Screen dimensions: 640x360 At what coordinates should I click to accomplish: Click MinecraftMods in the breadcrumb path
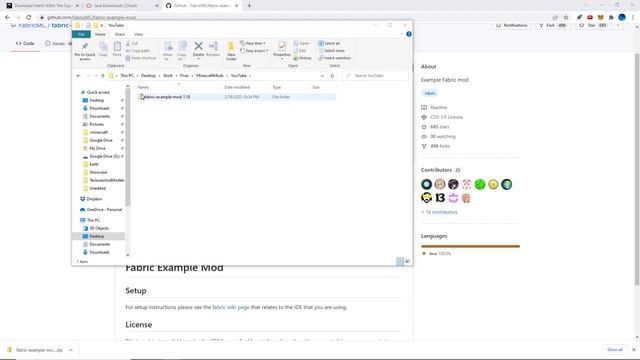209,76
